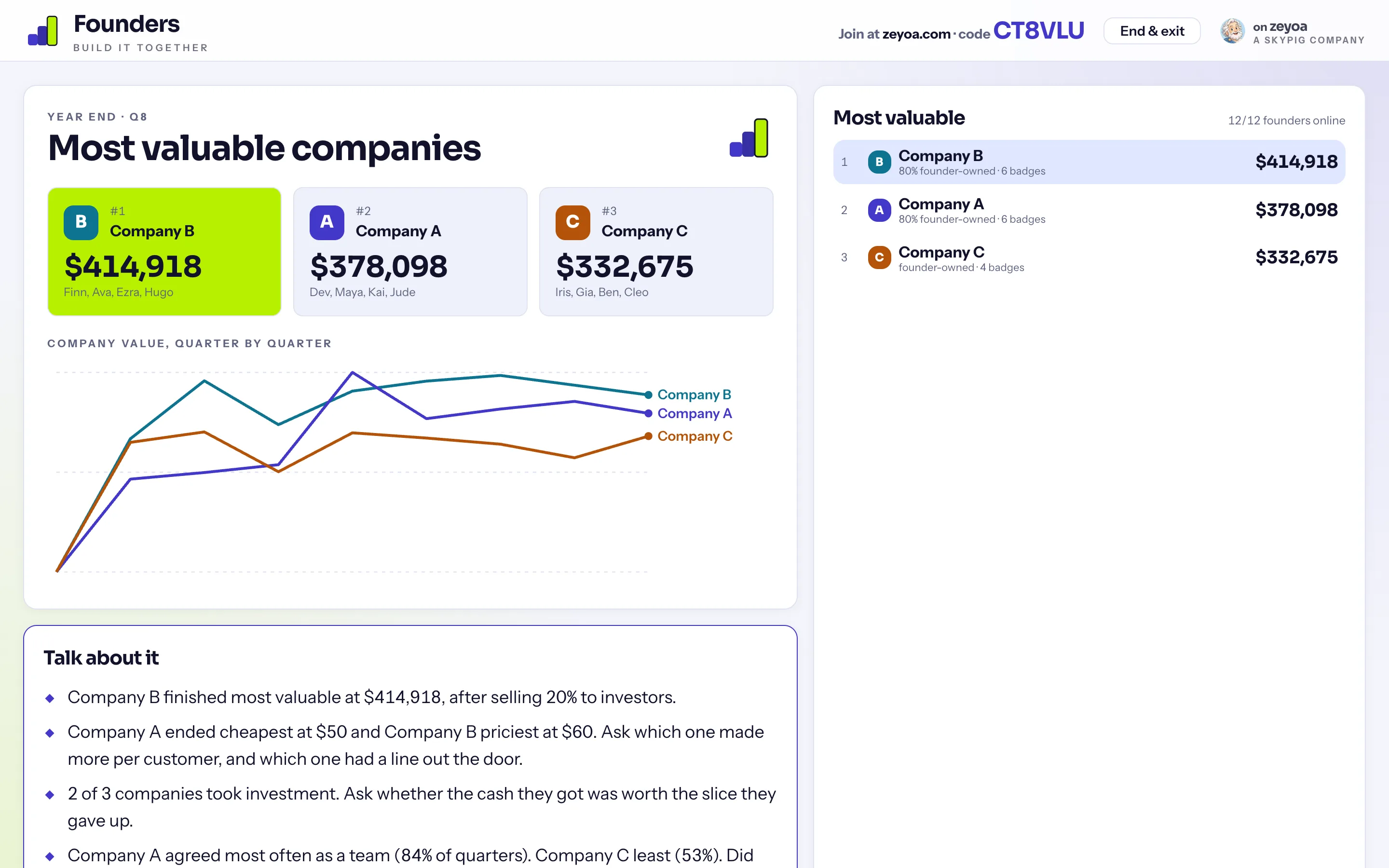Click the zeyoa host avatar

pyautogui.click(x=1232, y=31)
